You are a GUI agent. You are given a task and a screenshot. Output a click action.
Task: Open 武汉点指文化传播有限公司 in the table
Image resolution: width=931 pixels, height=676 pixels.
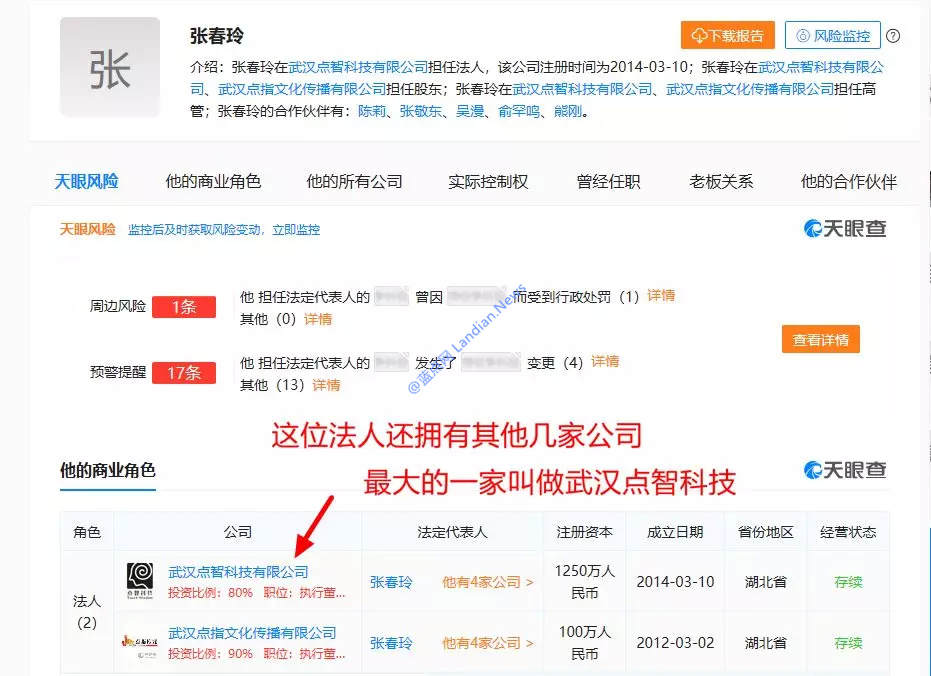[252, 633]
